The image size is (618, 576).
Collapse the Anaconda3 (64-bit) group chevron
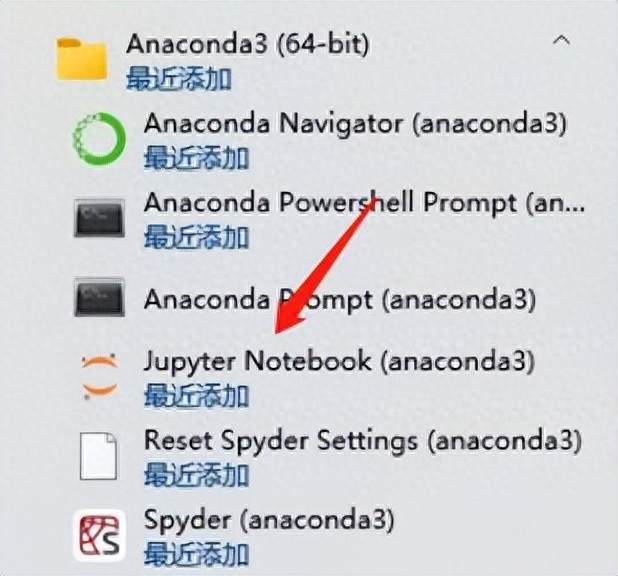pos(561,40)
